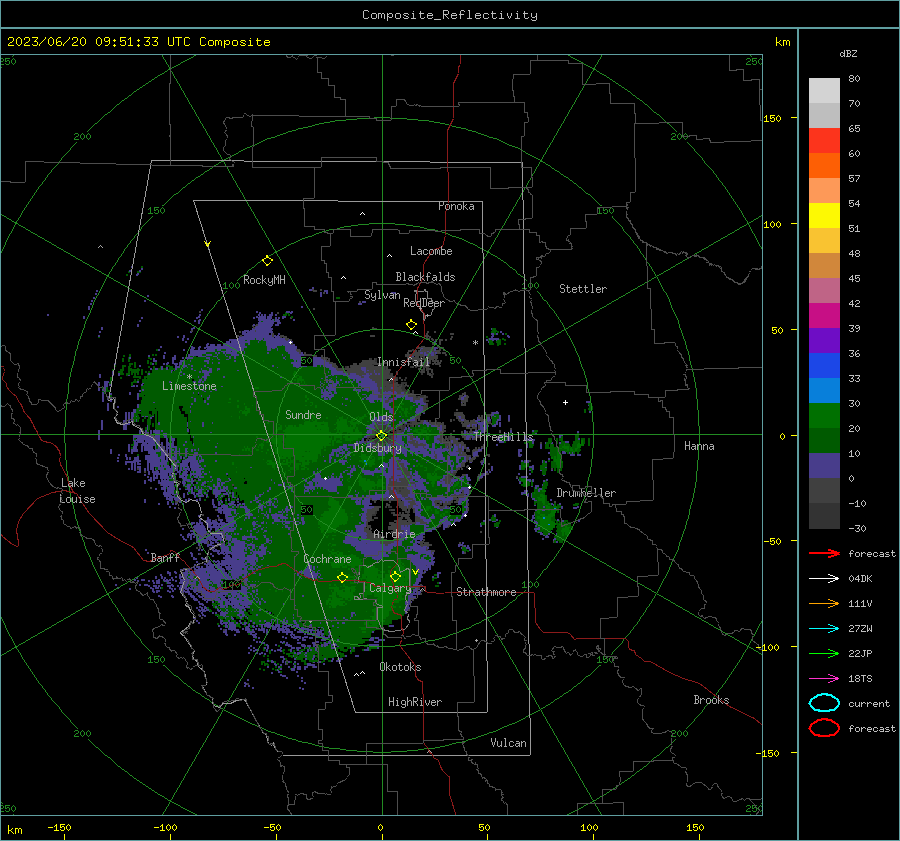Click the Lacombe map label
The width and height of the screenshot is (900, 841).
[431, 251]
